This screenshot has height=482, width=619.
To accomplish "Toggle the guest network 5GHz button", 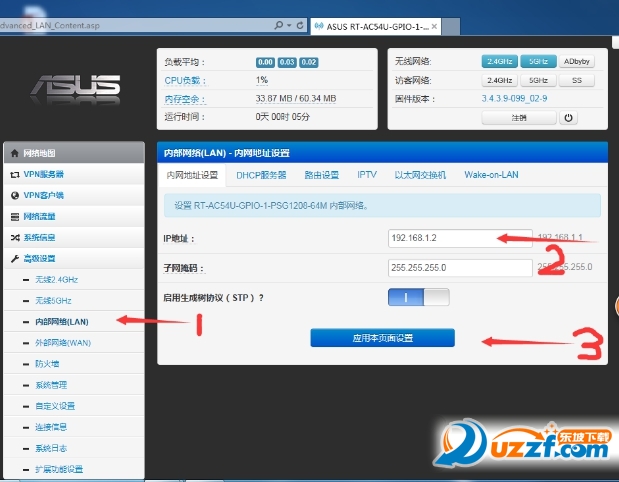I will point(538,80).
